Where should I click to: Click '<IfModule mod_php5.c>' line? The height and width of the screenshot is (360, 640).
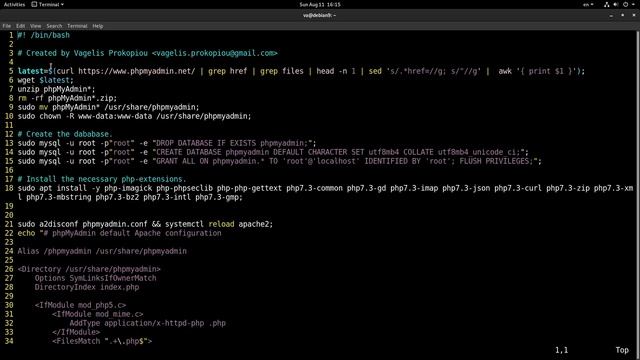tap(80, 304)
